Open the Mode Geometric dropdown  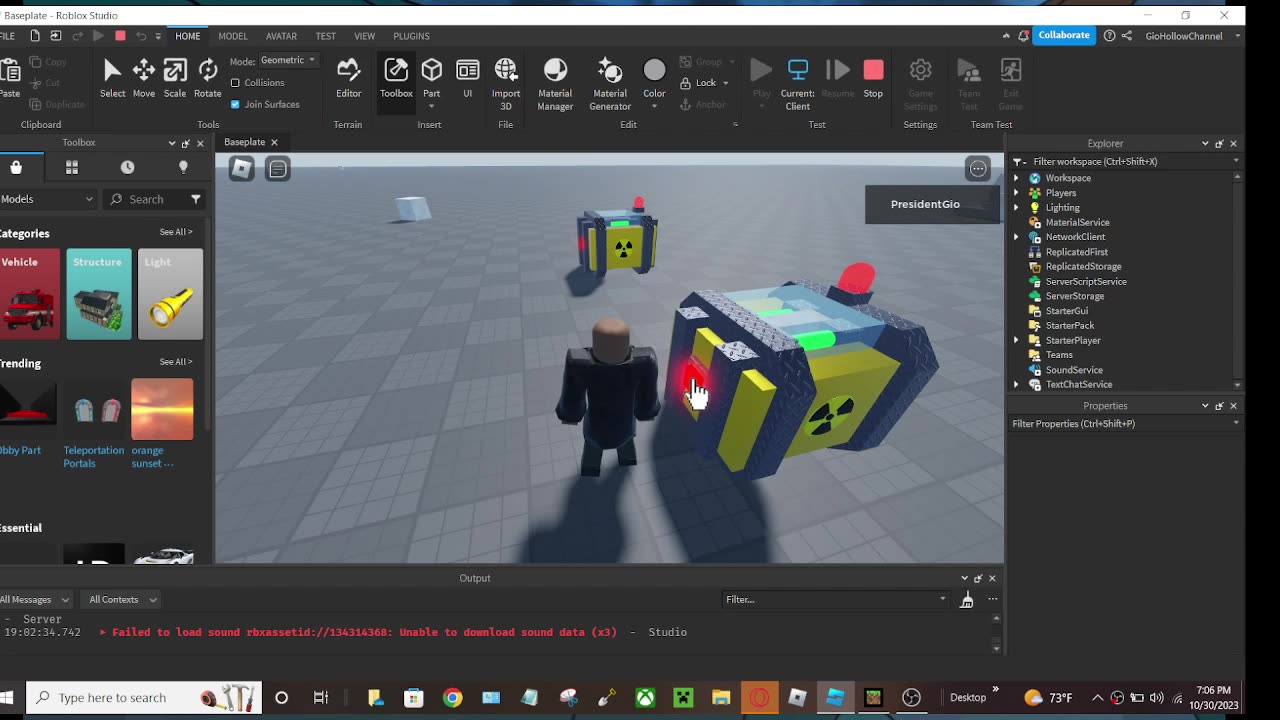(288, 61)
